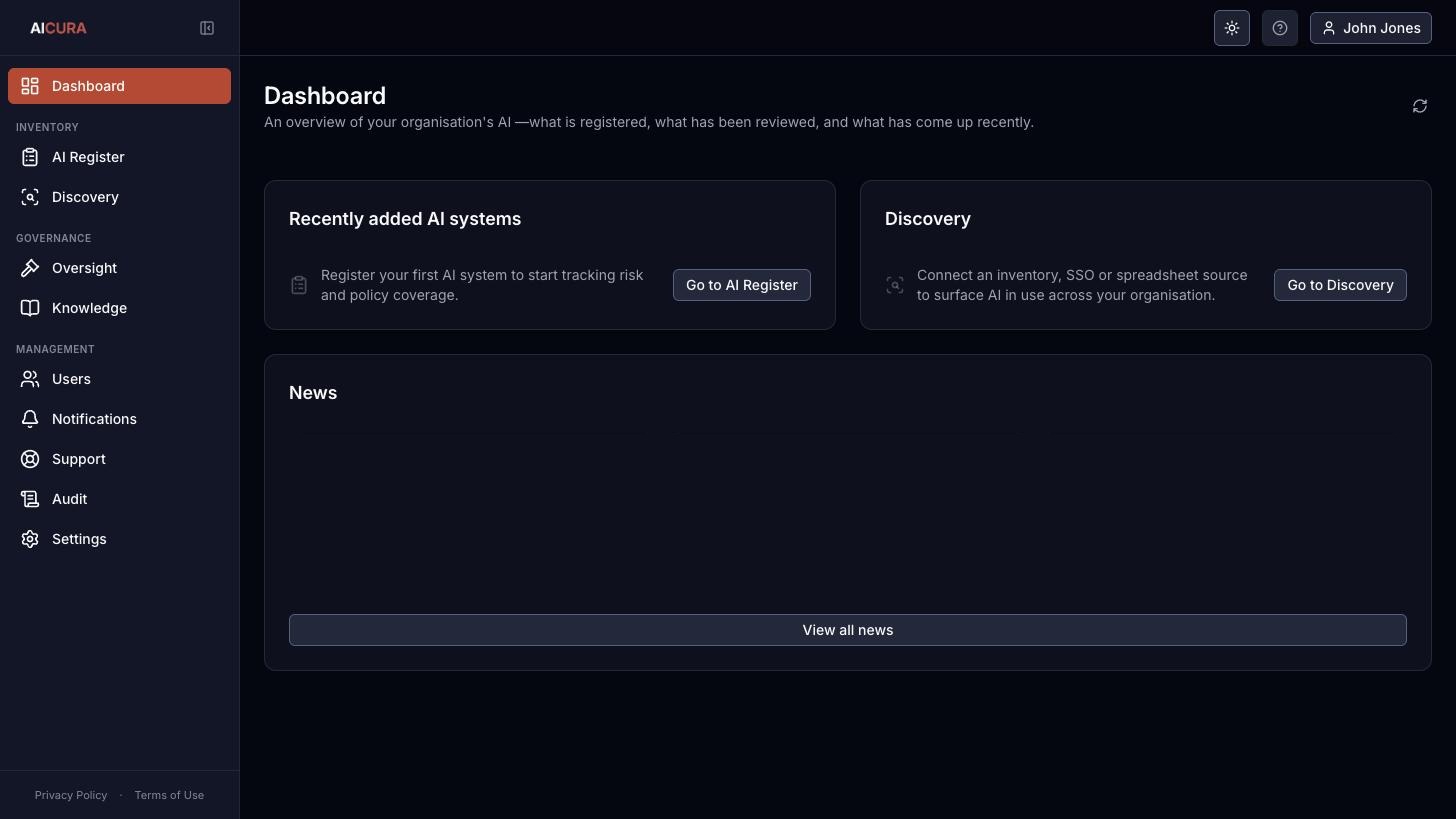
Task: Click the AICURA logo
Action: coord(58,28)
